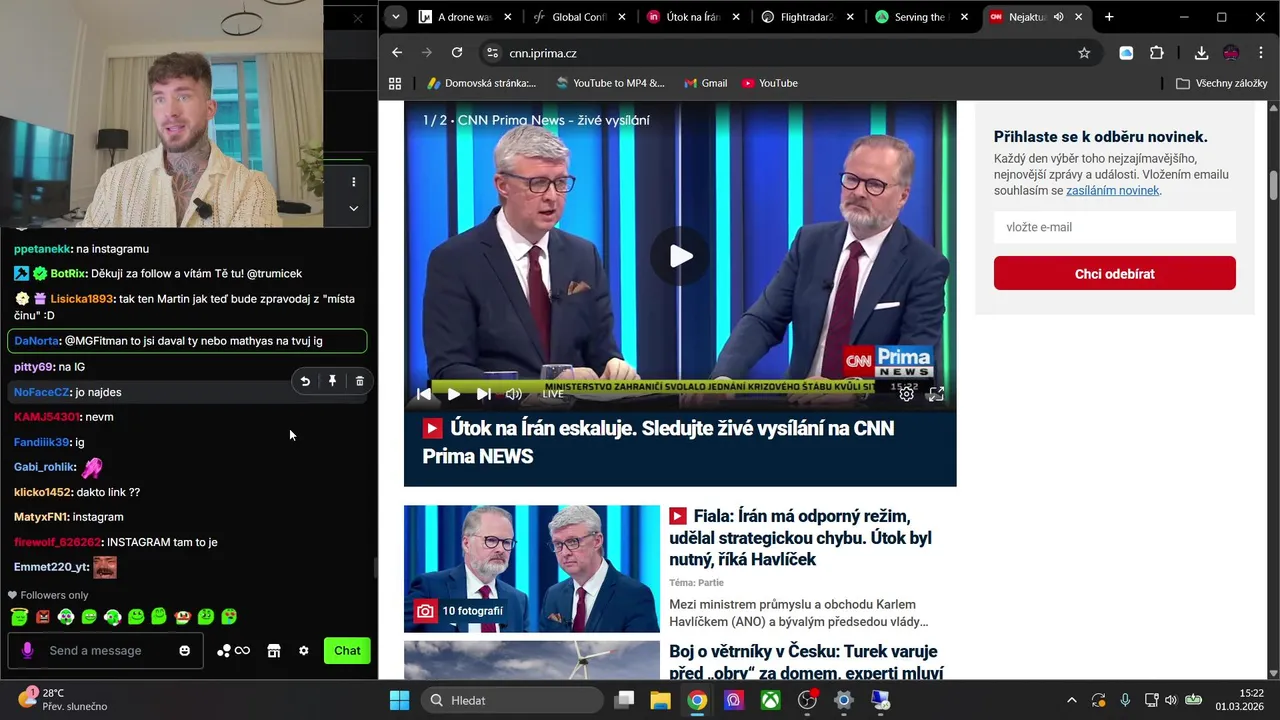Open the apps grid in bookmarks bar
The image size is (1280, 720).
395,83
